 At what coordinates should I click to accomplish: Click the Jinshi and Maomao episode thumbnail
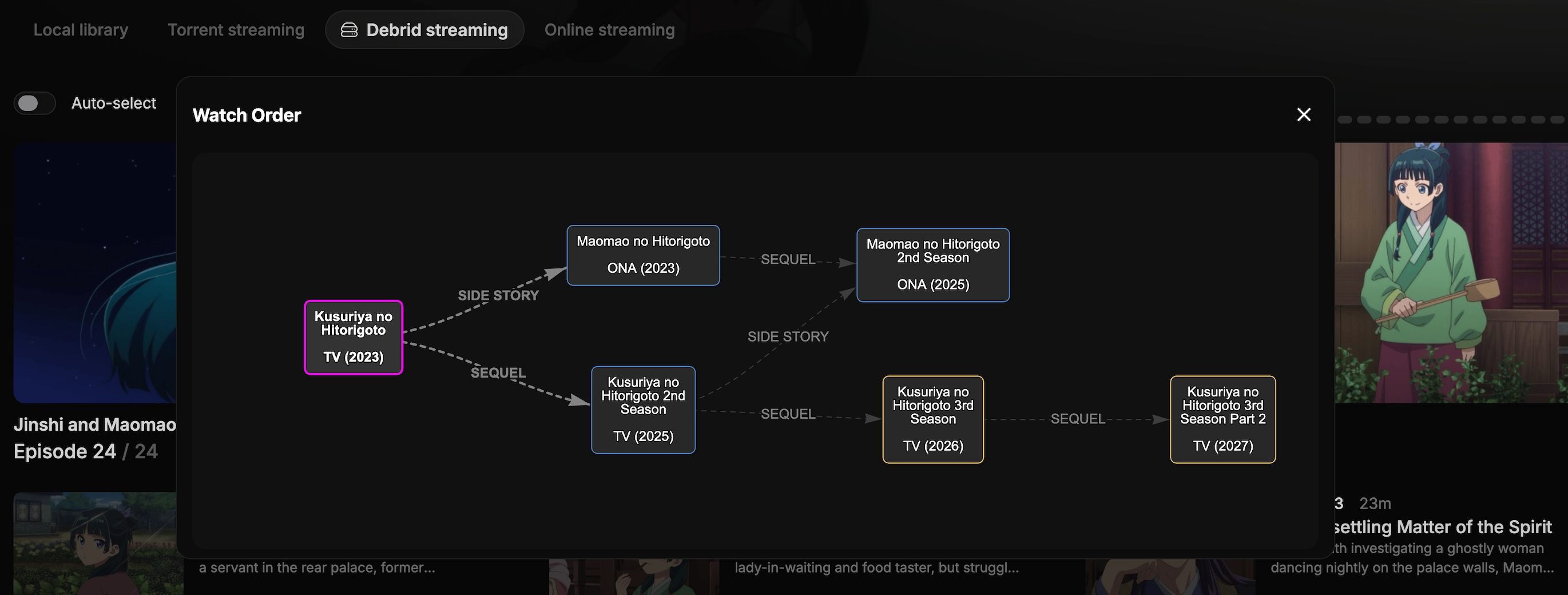click(x=95, y=272)
